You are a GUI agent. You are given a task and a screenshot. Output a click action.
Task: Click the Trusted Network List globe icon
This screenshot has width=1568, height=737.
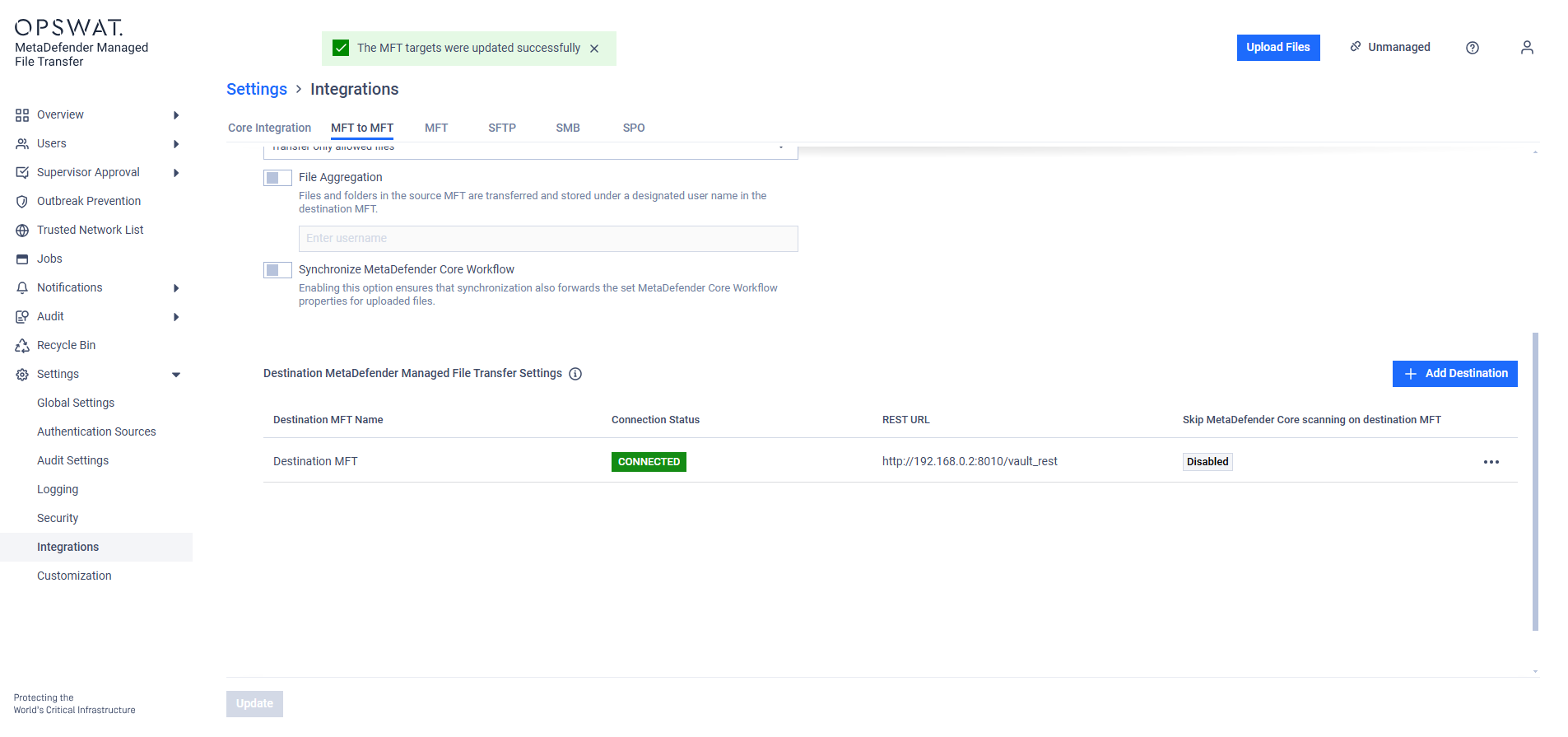(x=22, y=231)
